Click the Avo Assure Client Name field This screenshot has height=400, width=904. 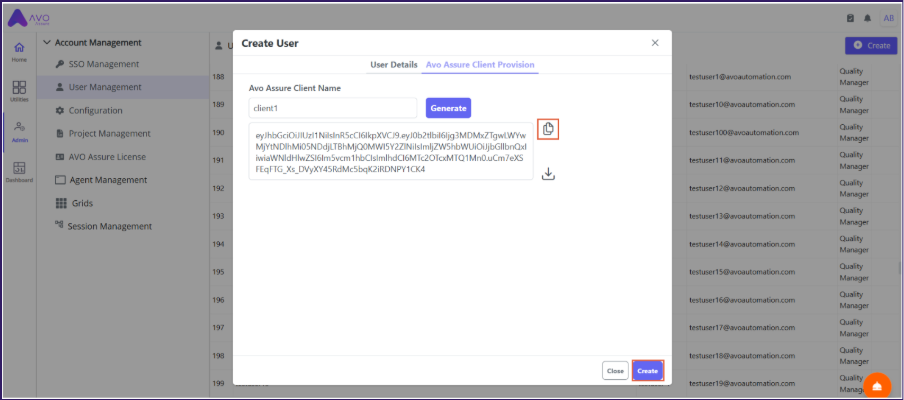pos(333,108)
